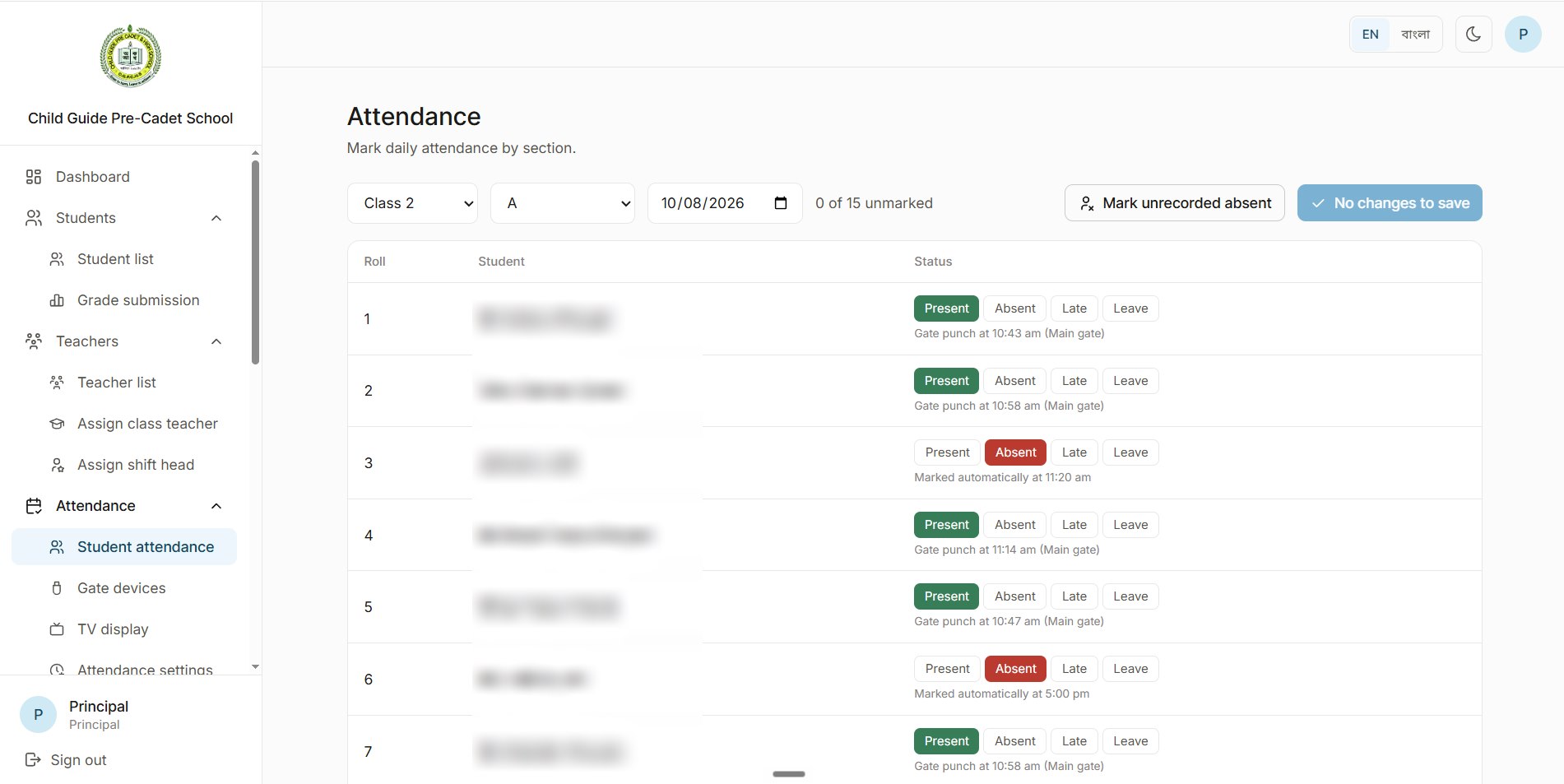Click Mark unrecorded absent button

[1174, 203]
